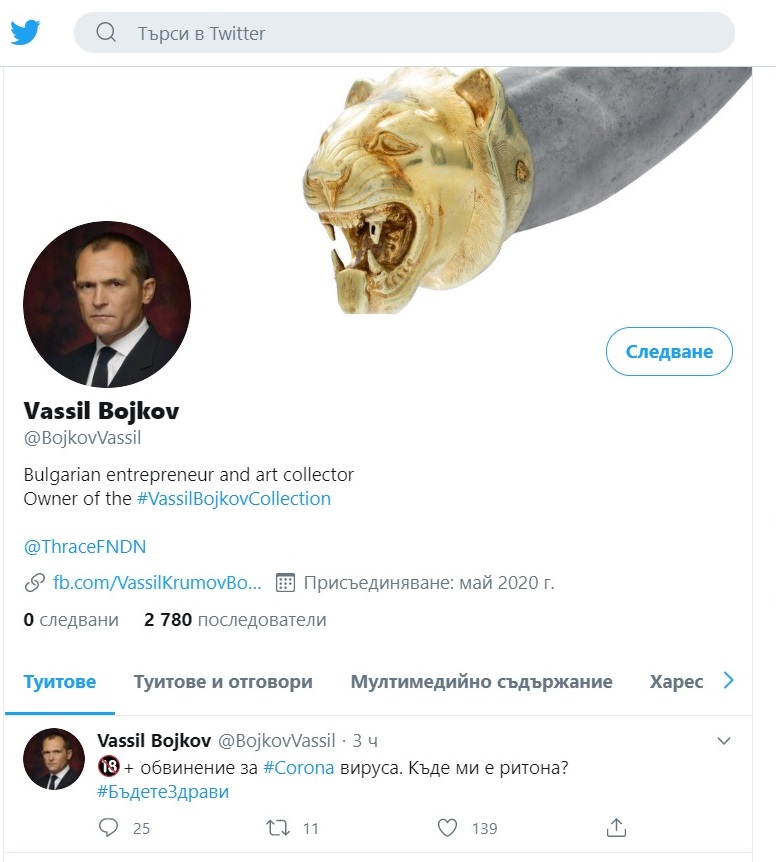Click into the Търси в Twitter field
The image size is (776, 862).
(404, 33)
